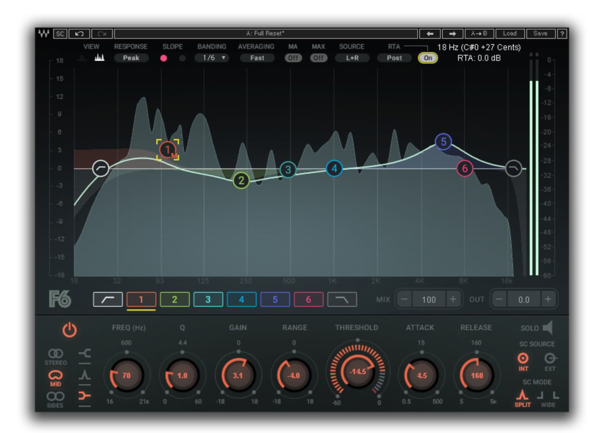This screenshot has width=600, height=433.
Task: Select the dim curve view icon
Action: tap(82, 58)
